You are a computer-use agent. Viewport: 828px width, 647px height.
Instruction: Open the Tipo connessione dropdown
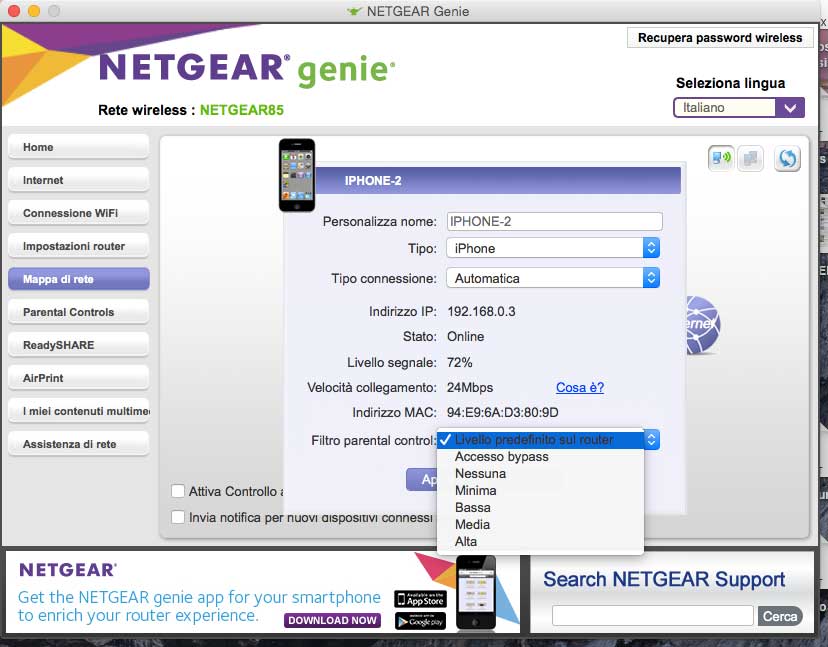pos(553,278)
